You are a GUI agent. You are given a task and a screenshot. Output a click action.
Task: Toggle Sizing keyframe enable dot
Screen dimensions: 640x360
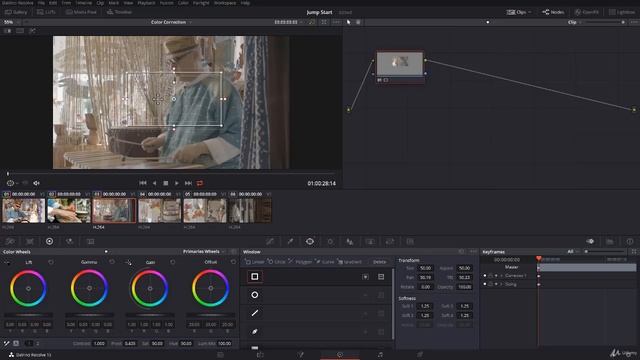coord(485,284)
